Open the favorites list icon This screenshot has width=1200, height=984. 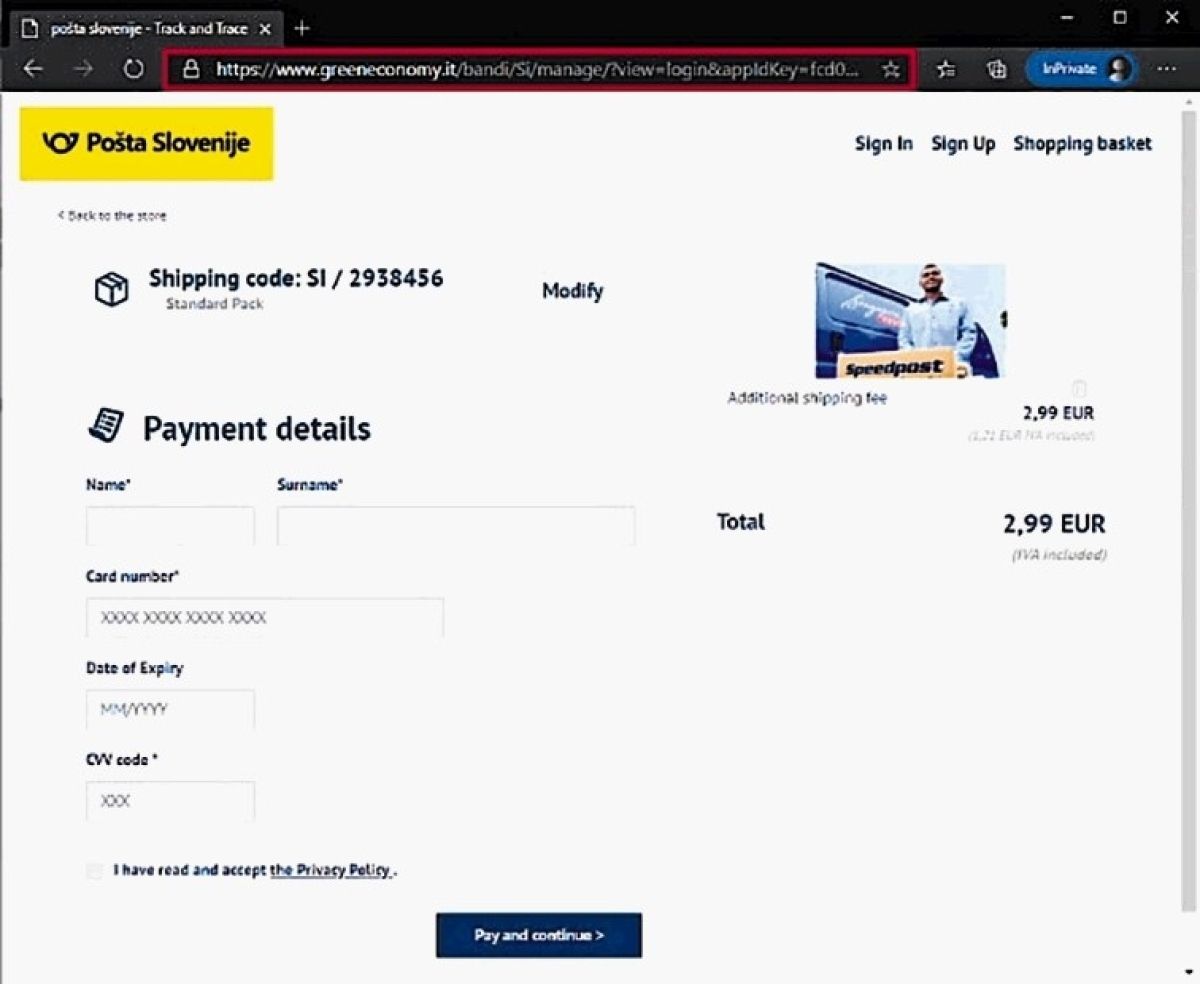[x=946, y=69]
